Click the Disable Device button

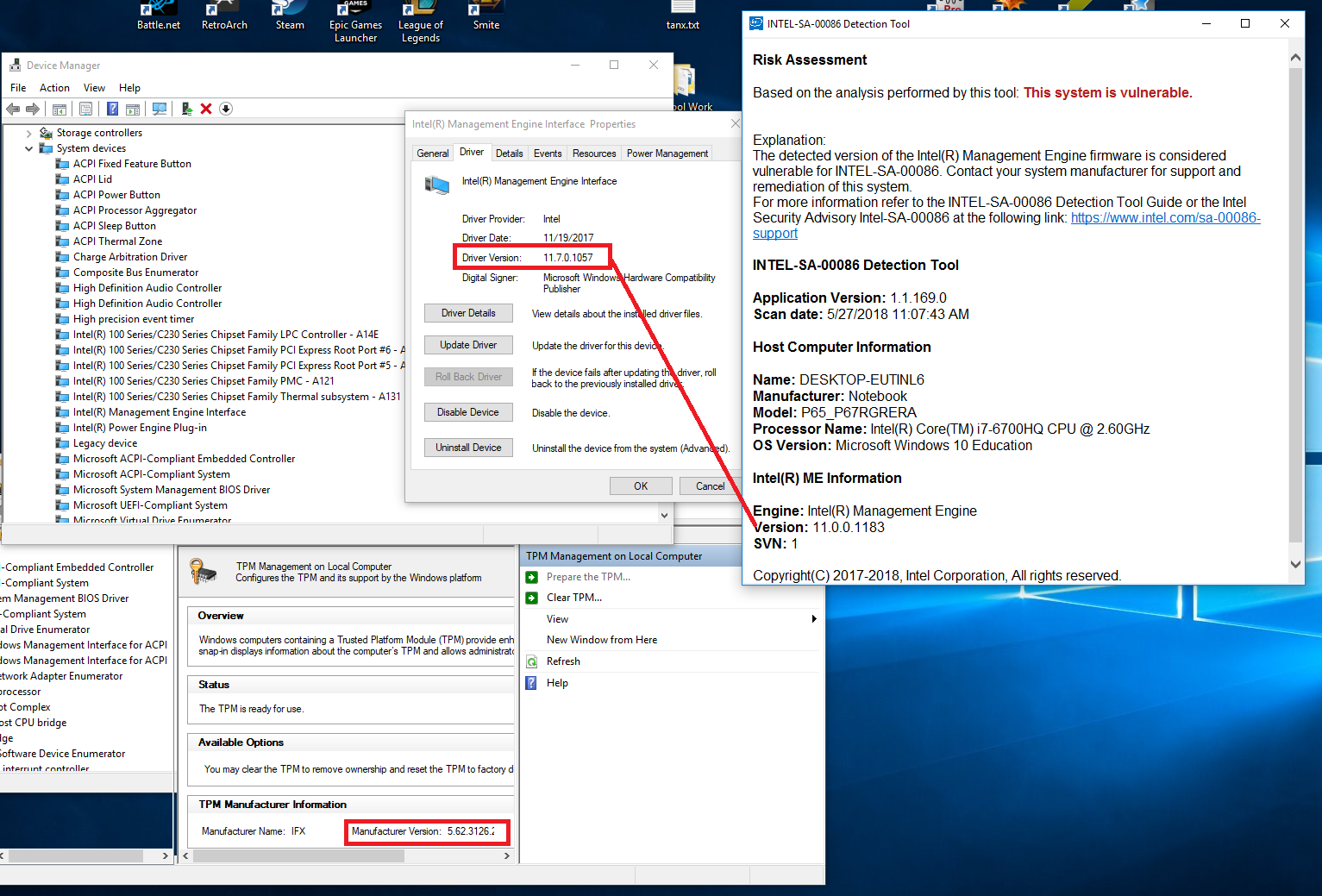pos(468,412)
